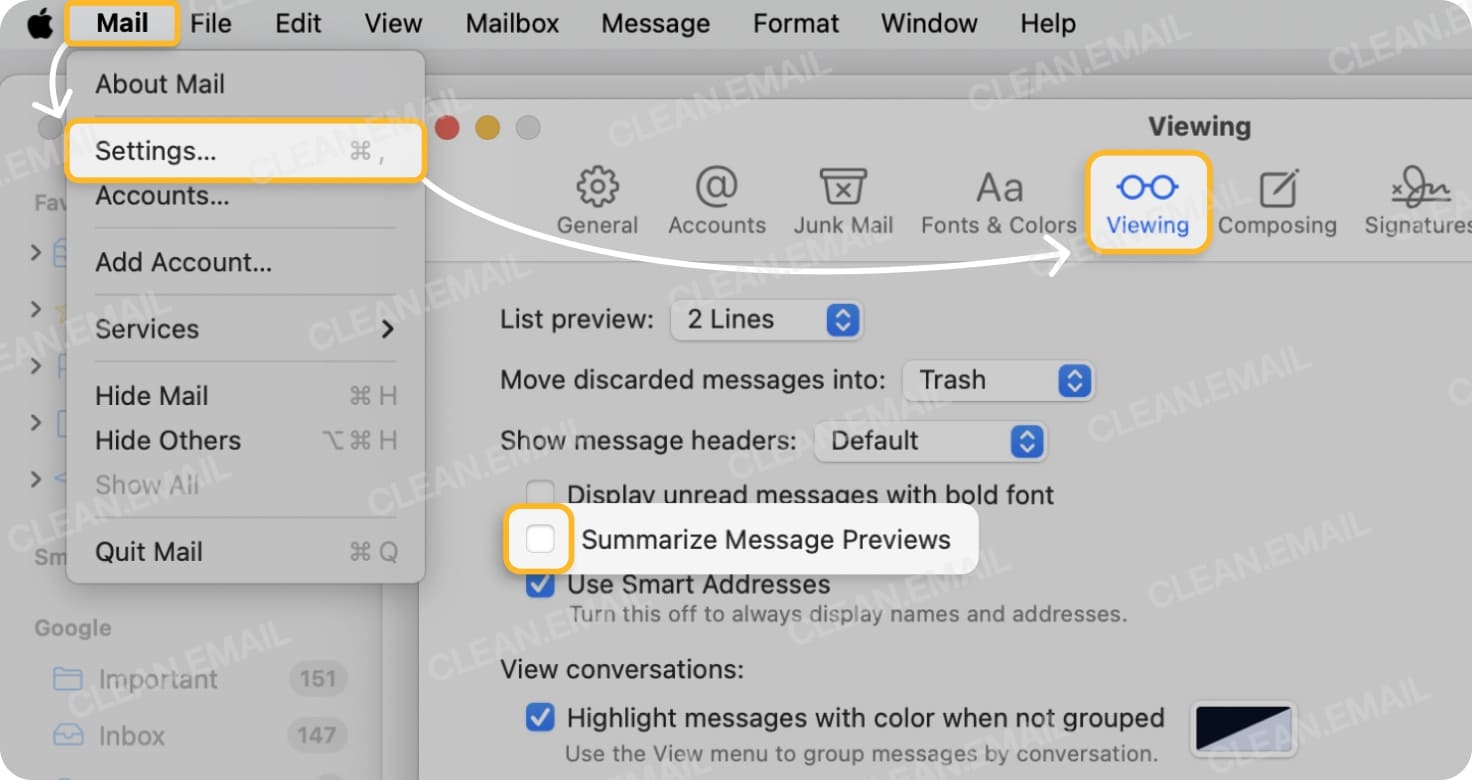Open the Inbox mailbox in sidebar

[130, 736]
